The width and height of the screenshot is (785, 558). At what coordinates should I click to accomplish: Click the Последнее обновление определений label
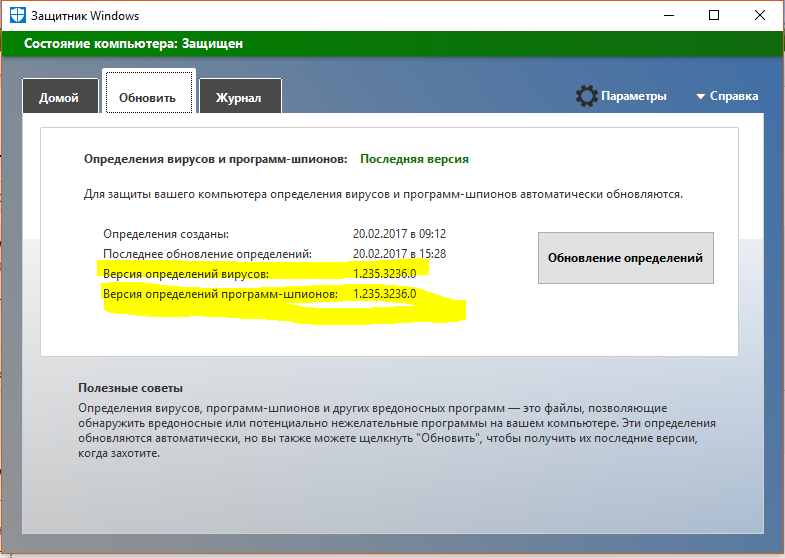207,254
